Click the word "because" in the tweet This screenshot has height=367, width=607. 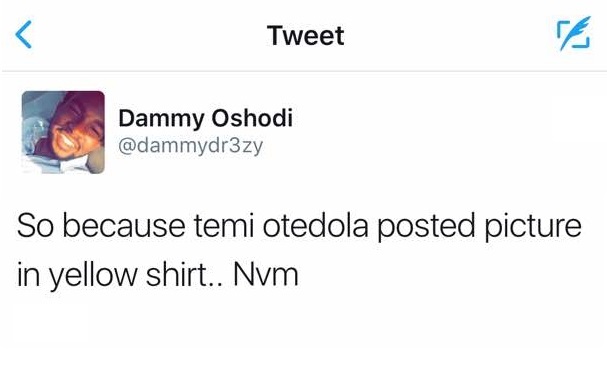coord(124,226)
